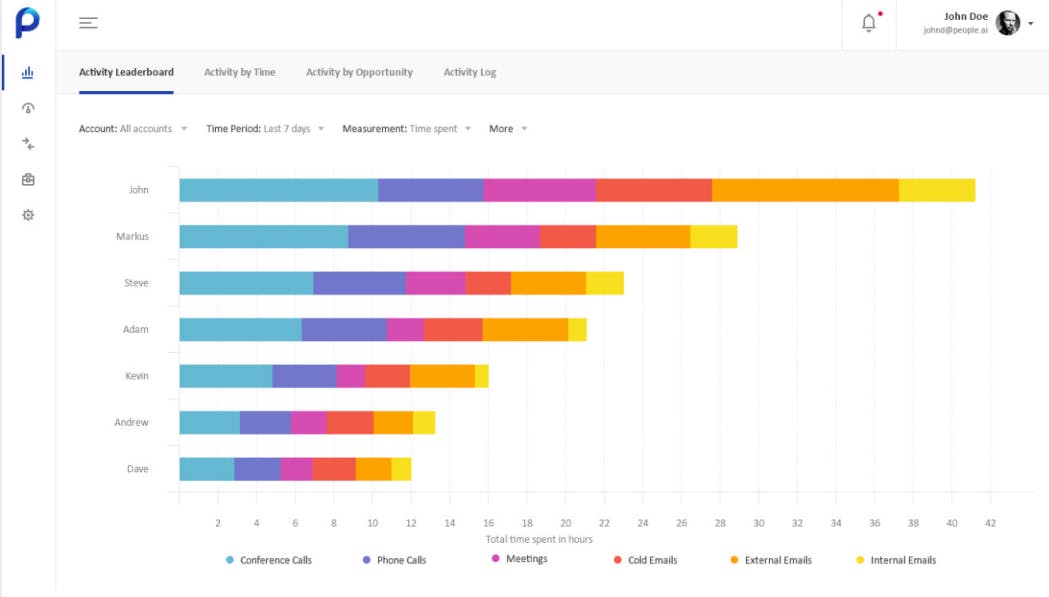This screenshot has width=1049, height=597.
Task: Open the briefcase sidebar icon
Action: click(x=28, y=179)
